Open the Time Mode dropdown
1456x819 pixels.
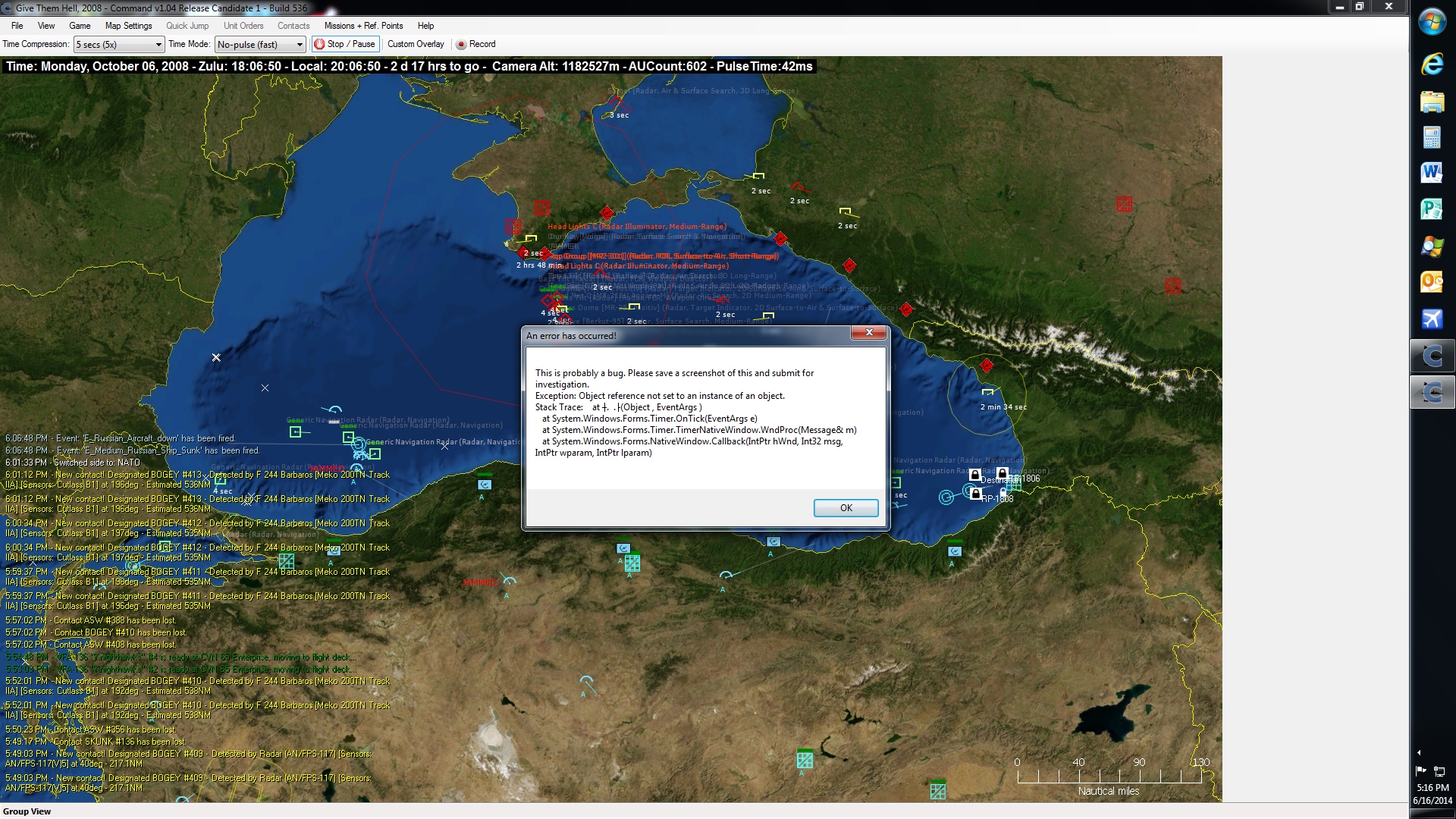point(260,45)
